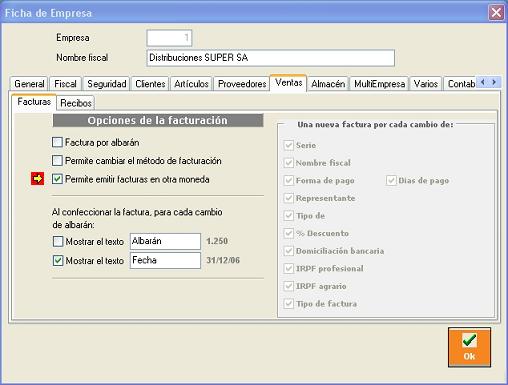Screen dimensions: 508x385
Task: Enable Factura por albarán checkbox
Action: point(57,142)
